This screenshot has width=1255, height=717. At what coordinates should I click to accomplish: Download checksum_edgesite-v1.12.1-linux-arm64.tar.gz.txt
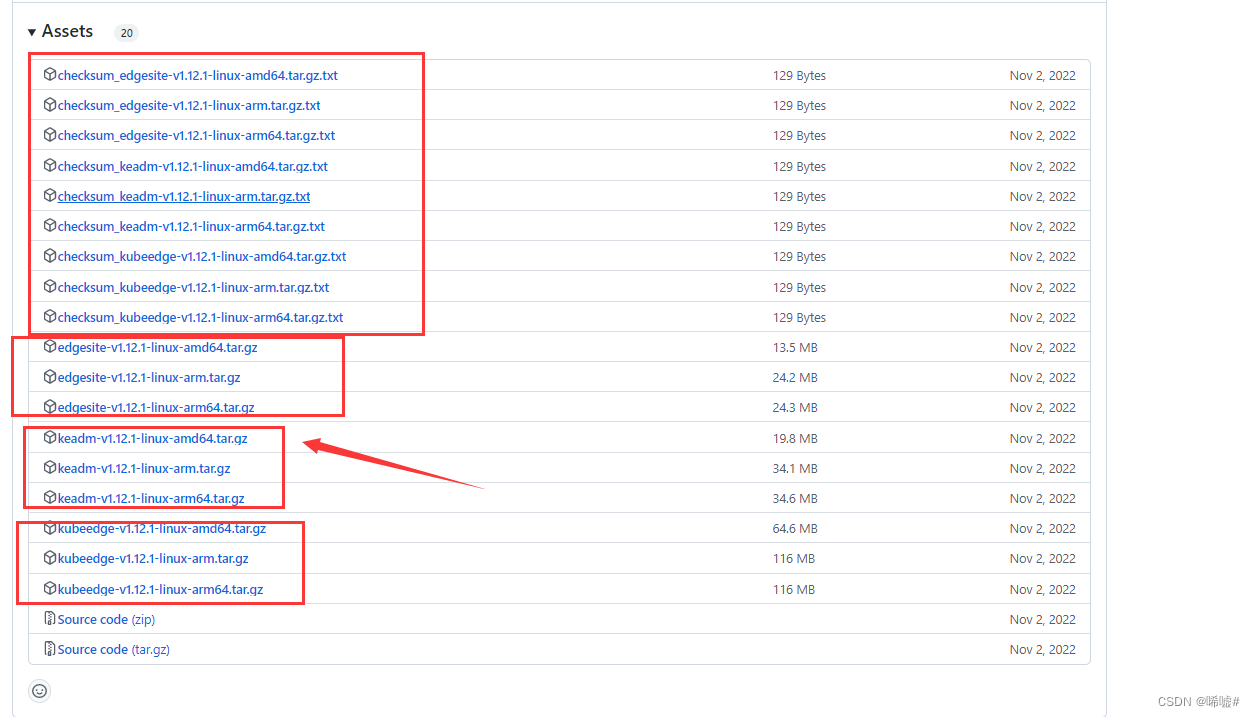coord(196,135)
